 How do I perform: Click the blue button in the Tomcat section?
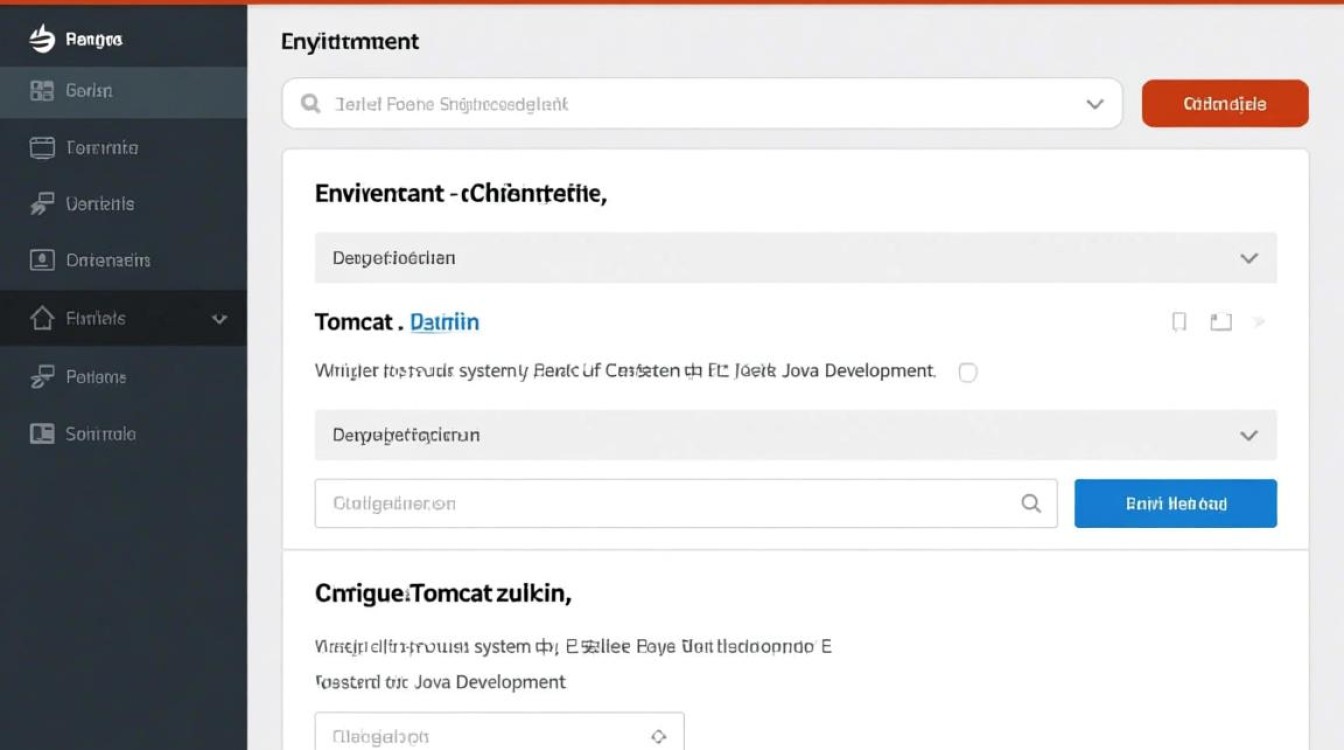[x=1175, y=504]
